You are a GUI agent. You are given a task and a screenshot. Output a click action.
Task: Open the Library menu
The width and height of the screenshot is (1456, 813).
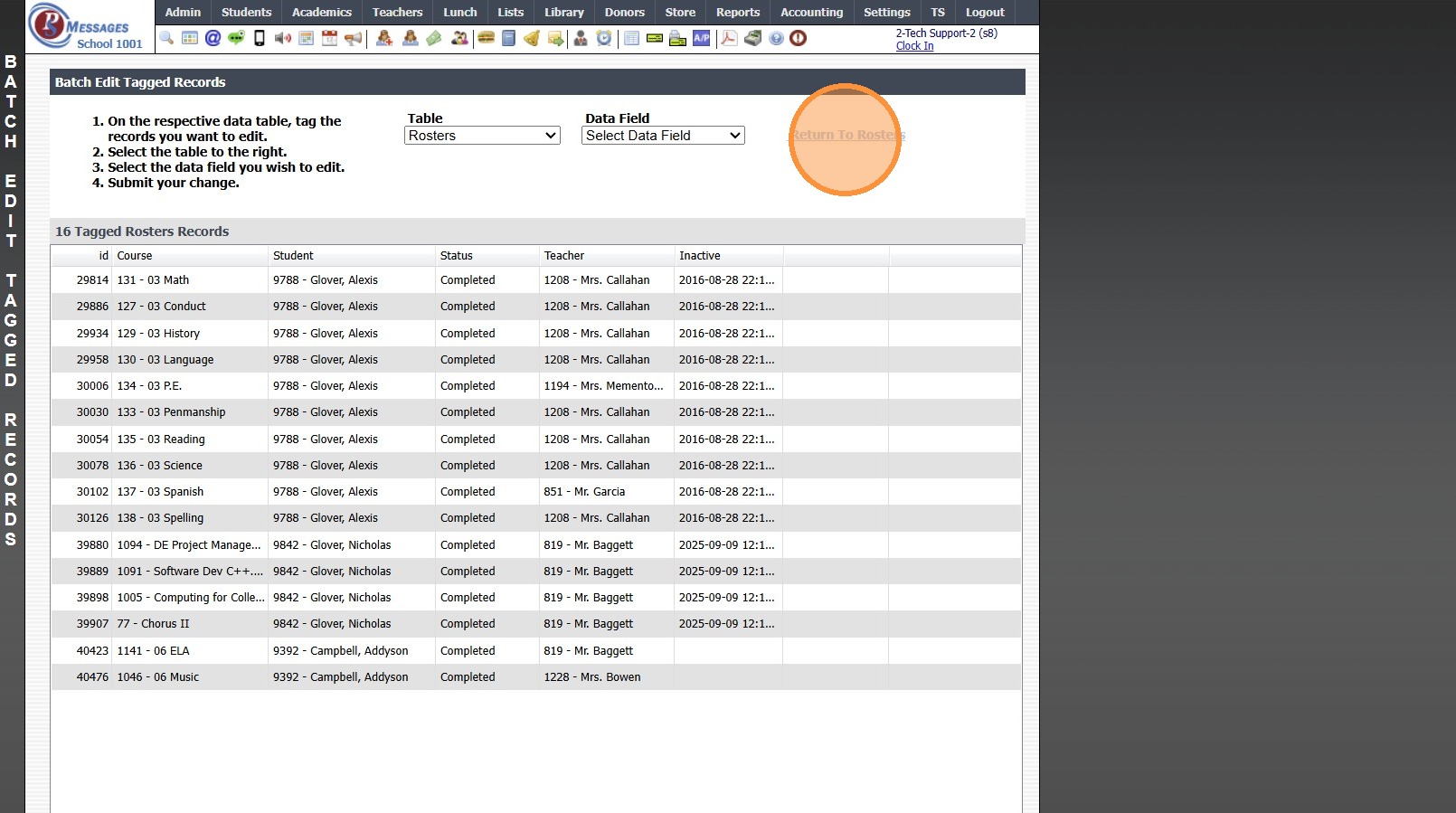click(x=564, y=13)
